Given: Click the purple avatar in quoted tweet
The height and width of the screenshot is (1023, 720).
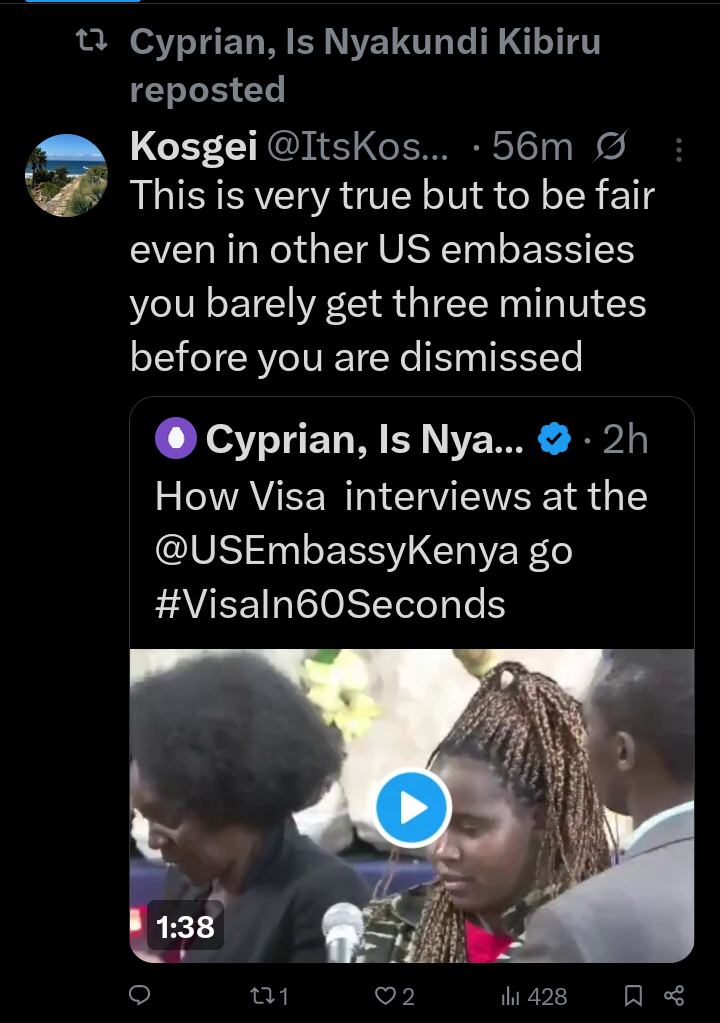Looking at the screenshot, I should coord(176,440).
